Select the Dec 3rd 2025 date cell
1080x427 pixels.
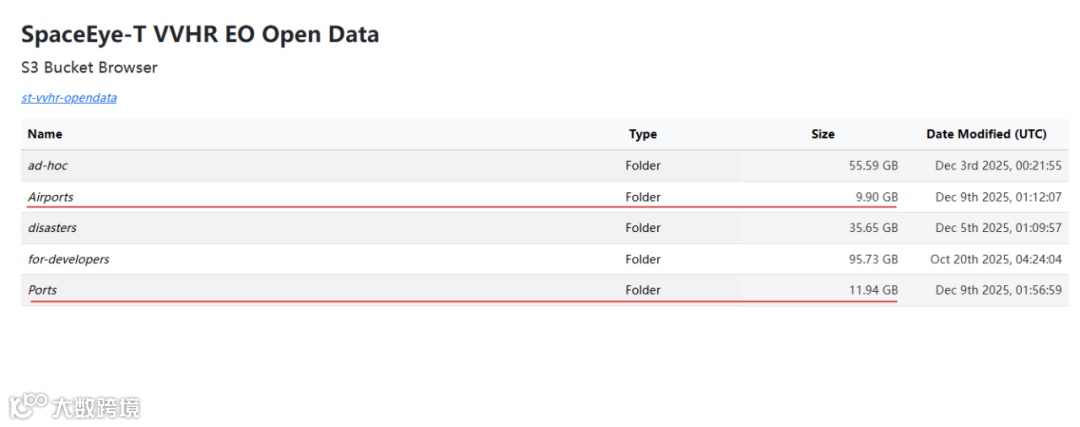click(x=998, y=166)
